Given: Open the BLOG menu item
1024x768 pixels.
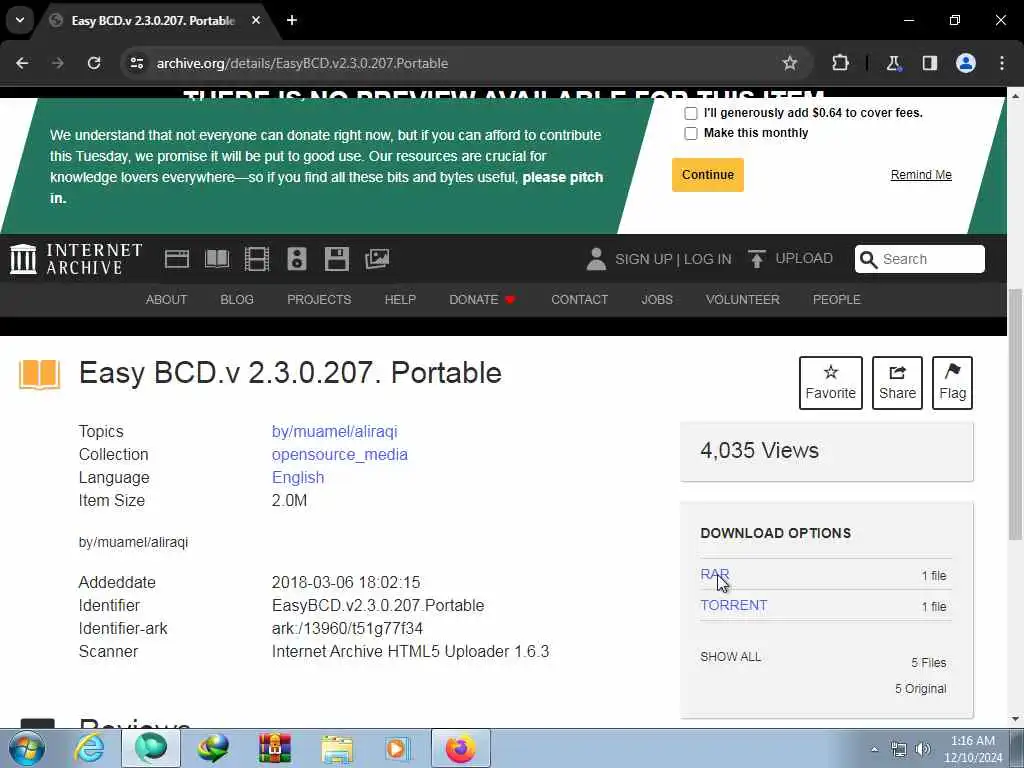Looking at the screenshot, I should [237, 300].
